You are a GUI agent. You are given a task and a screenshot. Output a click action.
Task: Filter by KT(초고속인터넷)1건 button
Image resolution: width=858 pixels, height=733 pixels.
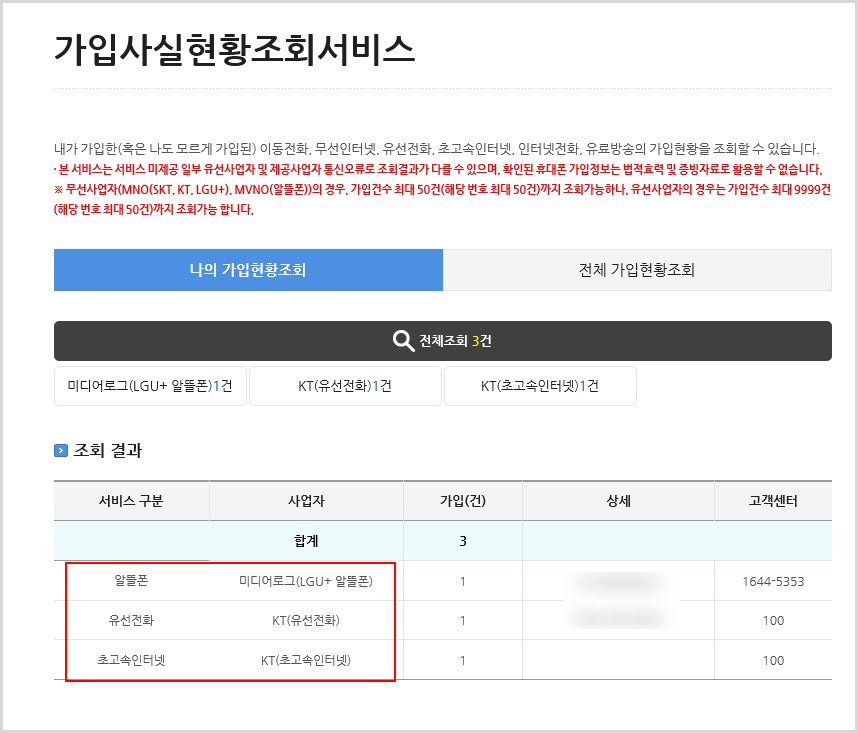540,386
